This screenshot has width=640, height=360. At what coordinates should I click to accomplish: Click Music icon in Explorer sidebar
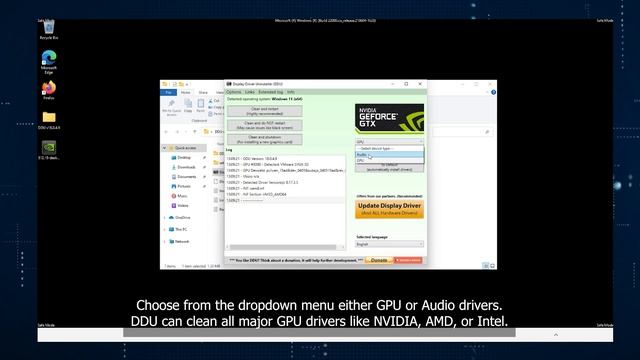point(174,196)
